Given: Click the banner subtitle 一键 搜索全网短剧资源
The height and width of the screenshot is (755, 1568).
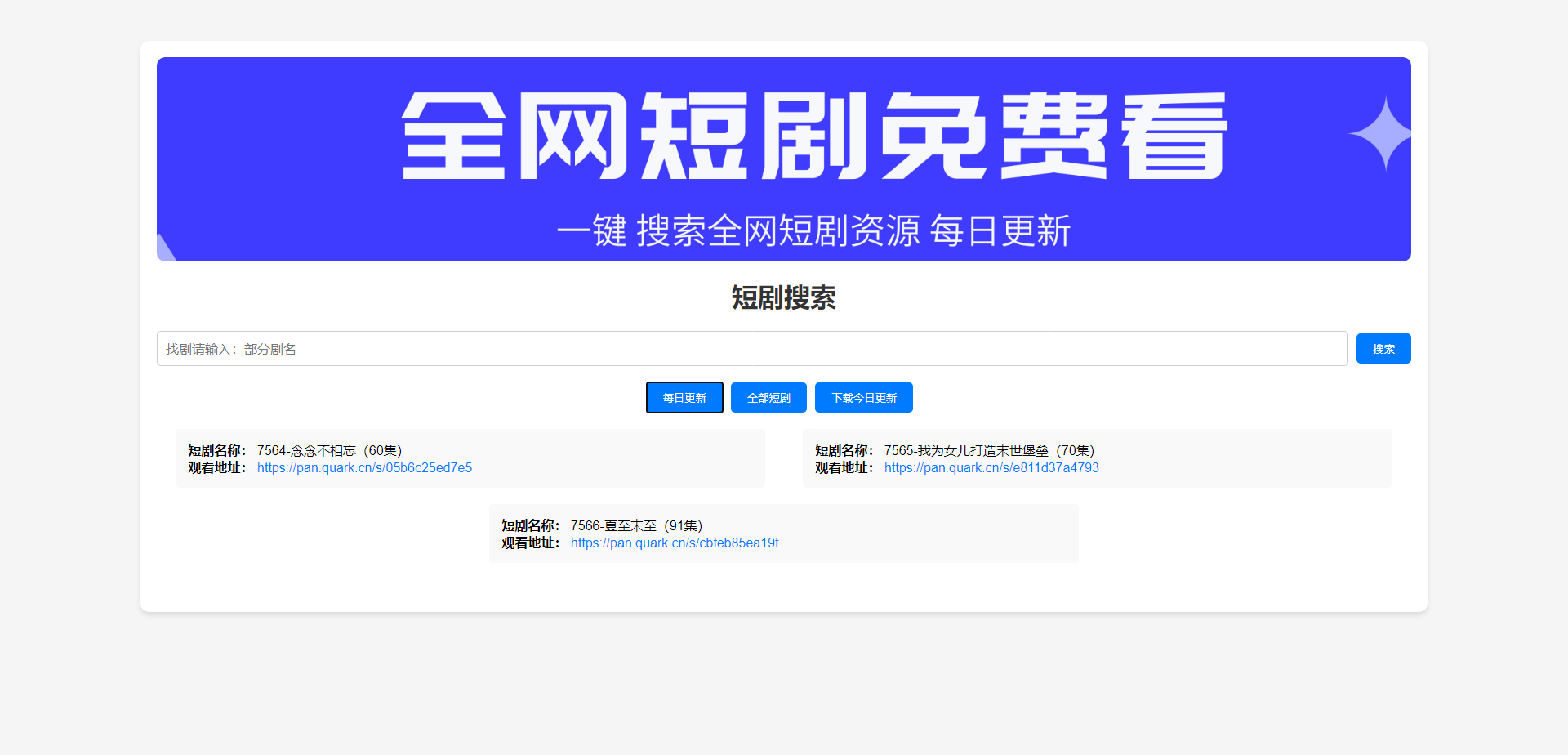Looking at the screenshot, I should [815, 231].
